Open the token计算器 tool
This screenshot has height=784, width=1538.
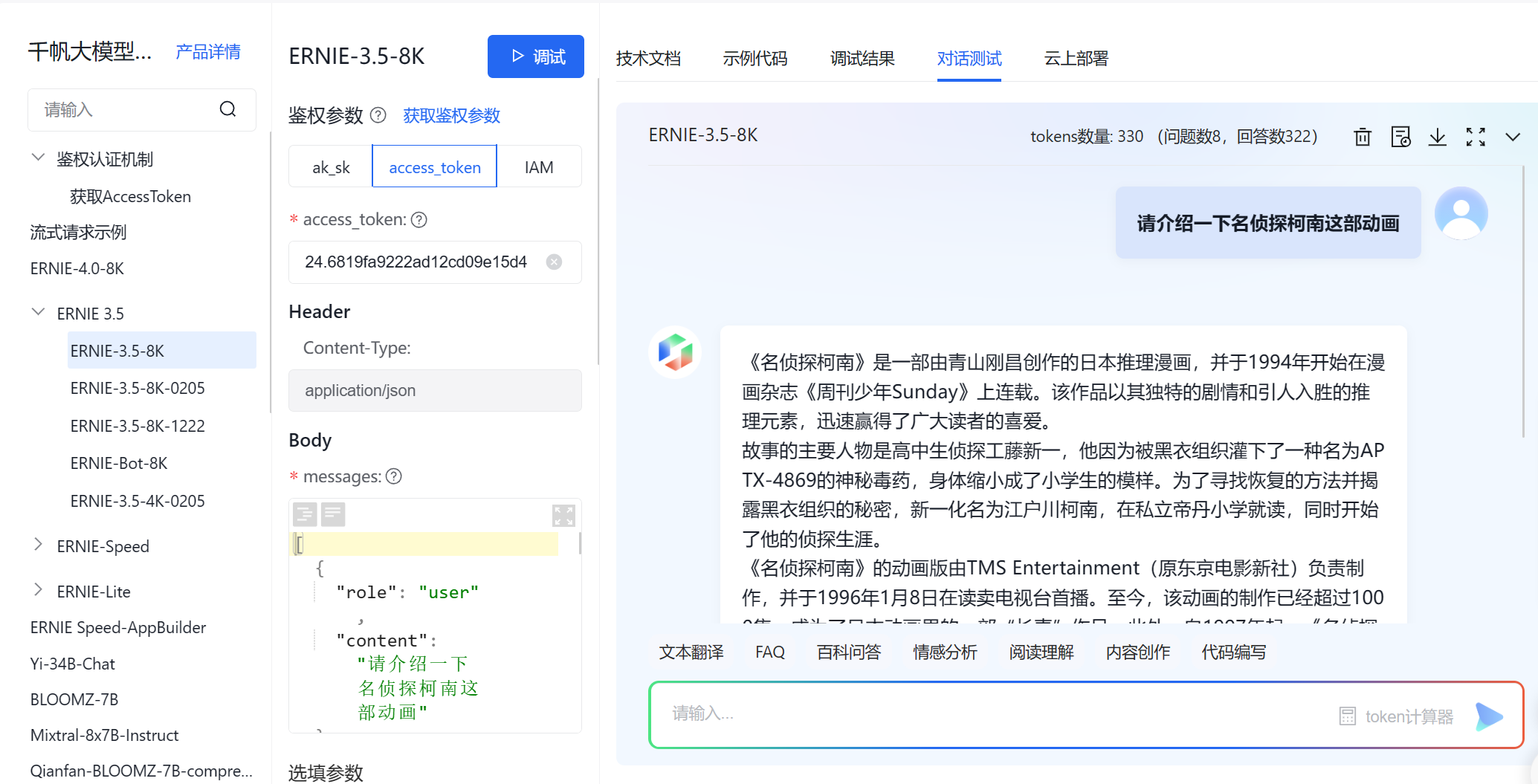click(x=1396, y=716)
